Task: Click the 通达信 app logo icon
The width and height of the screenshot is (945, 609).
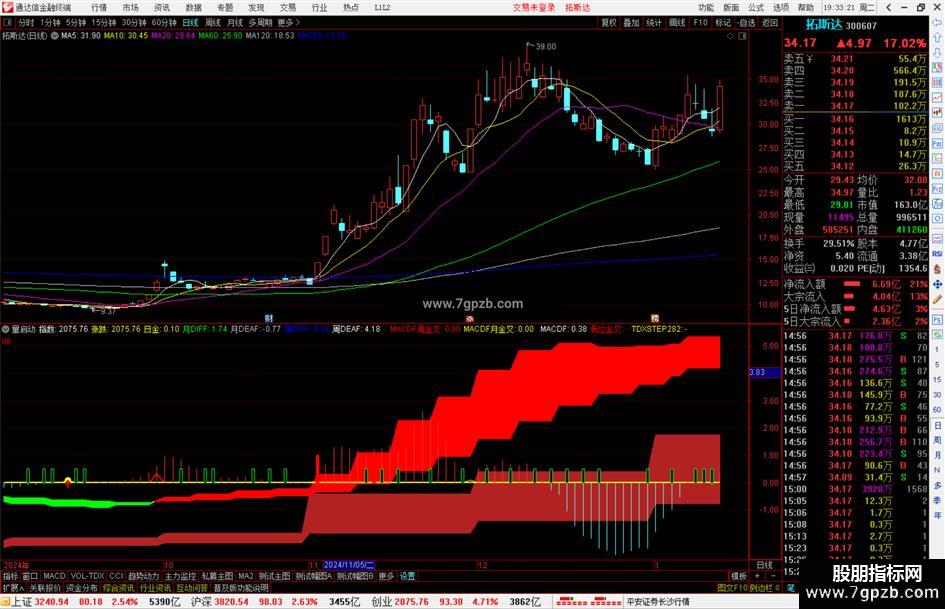Action: (x=7, y=7)
